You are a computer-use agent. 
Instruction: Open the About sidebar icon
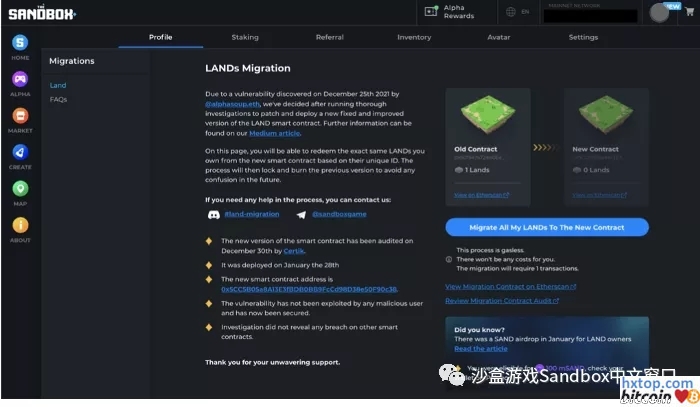[20, 228]
